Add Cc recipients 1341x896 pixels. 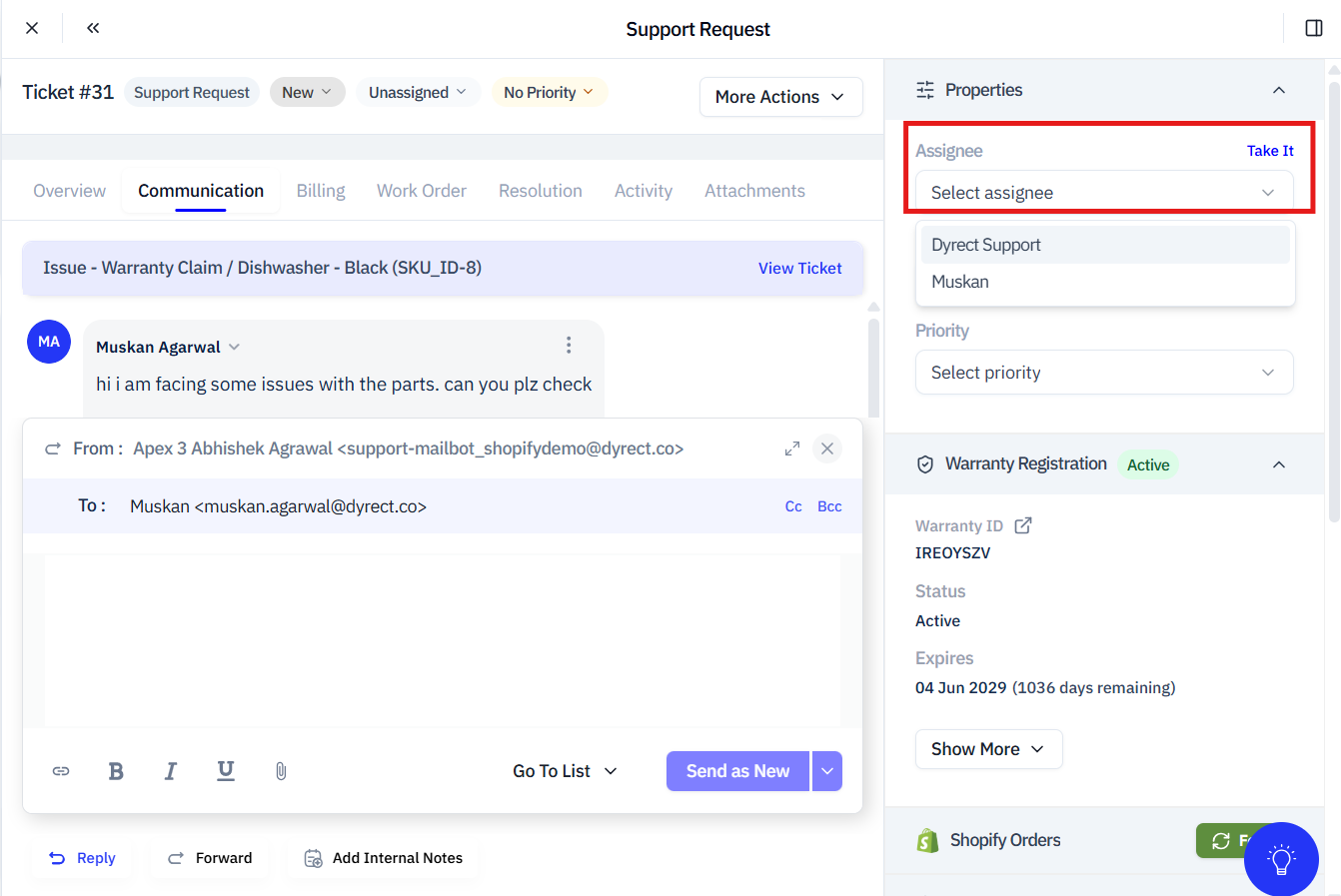click(x=793, y=506)
